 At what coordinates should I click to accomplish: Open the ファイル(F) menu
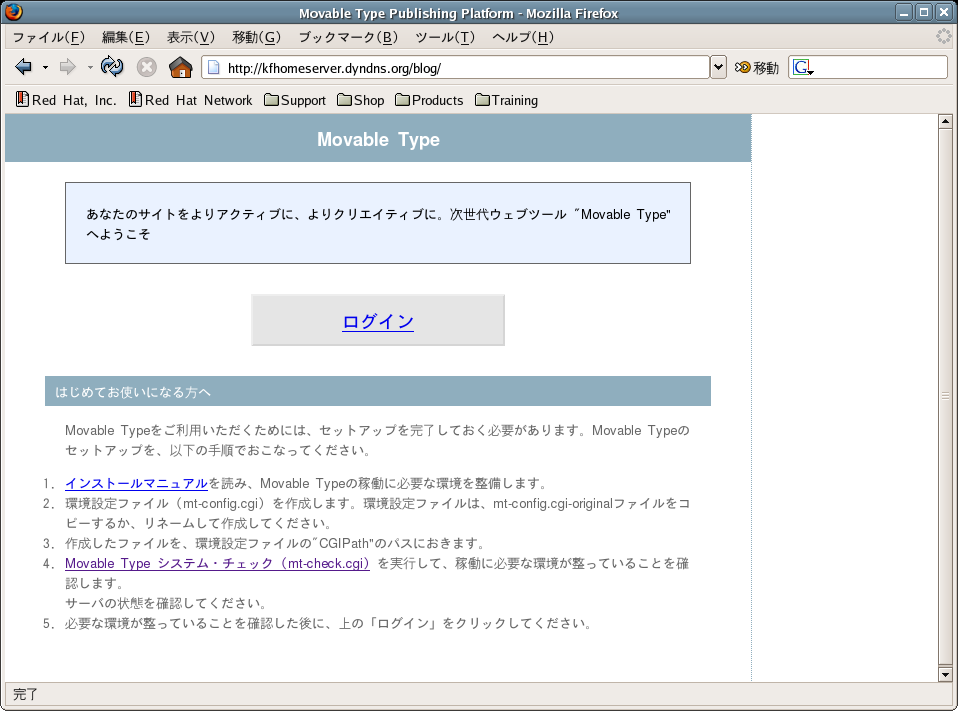point(49,37)
